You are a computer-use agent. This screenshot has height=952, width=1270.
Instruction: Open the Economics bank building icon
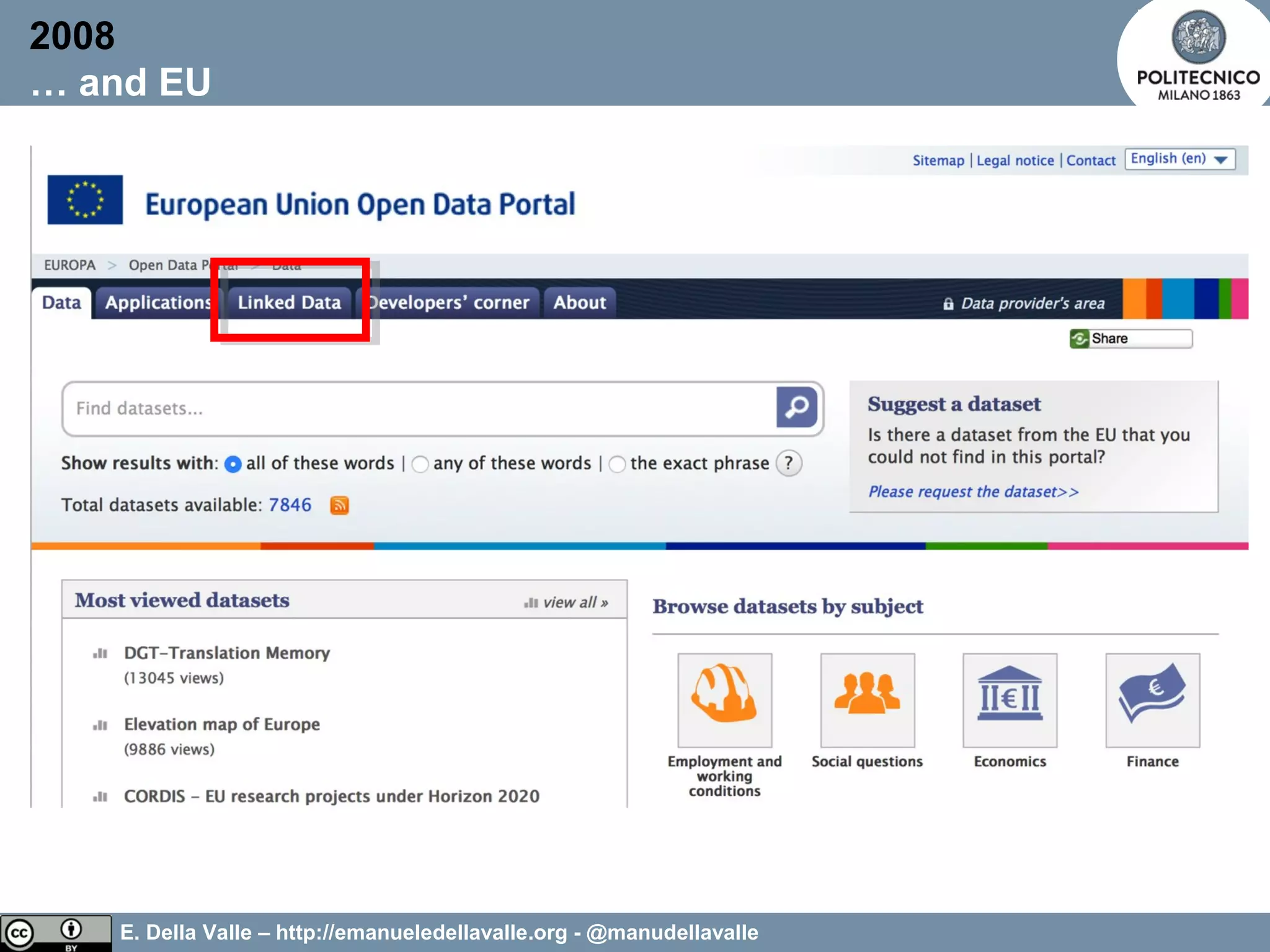coord(1010,700)
